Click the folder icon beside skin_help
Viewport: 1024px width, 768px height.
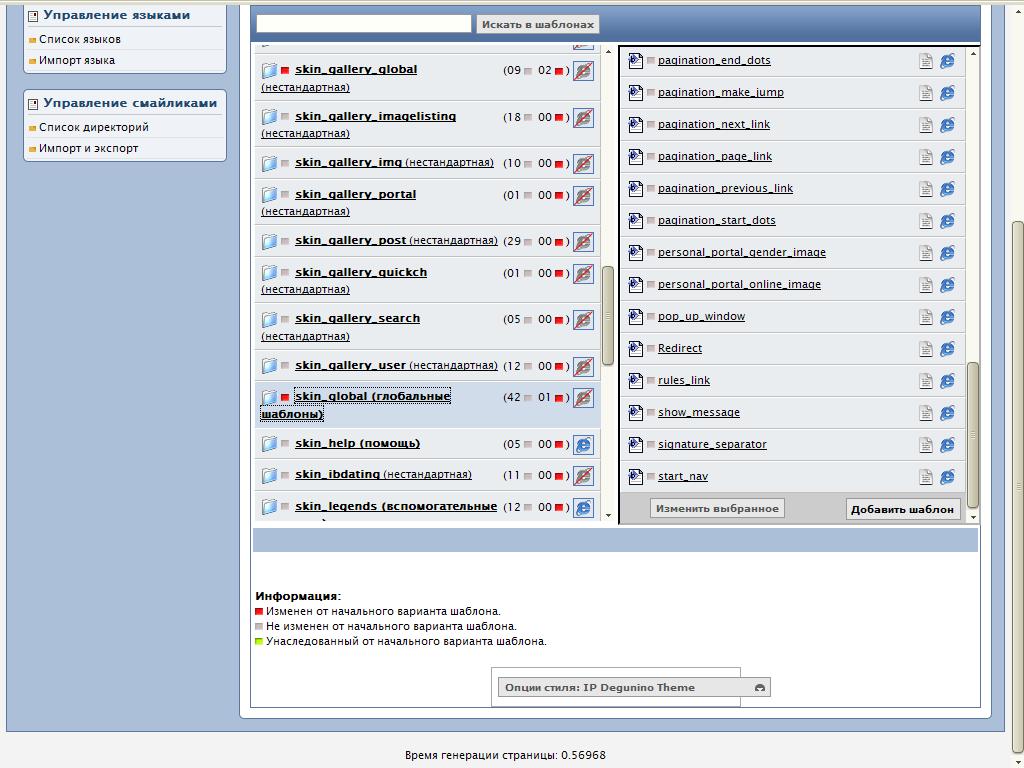(269, 444)
